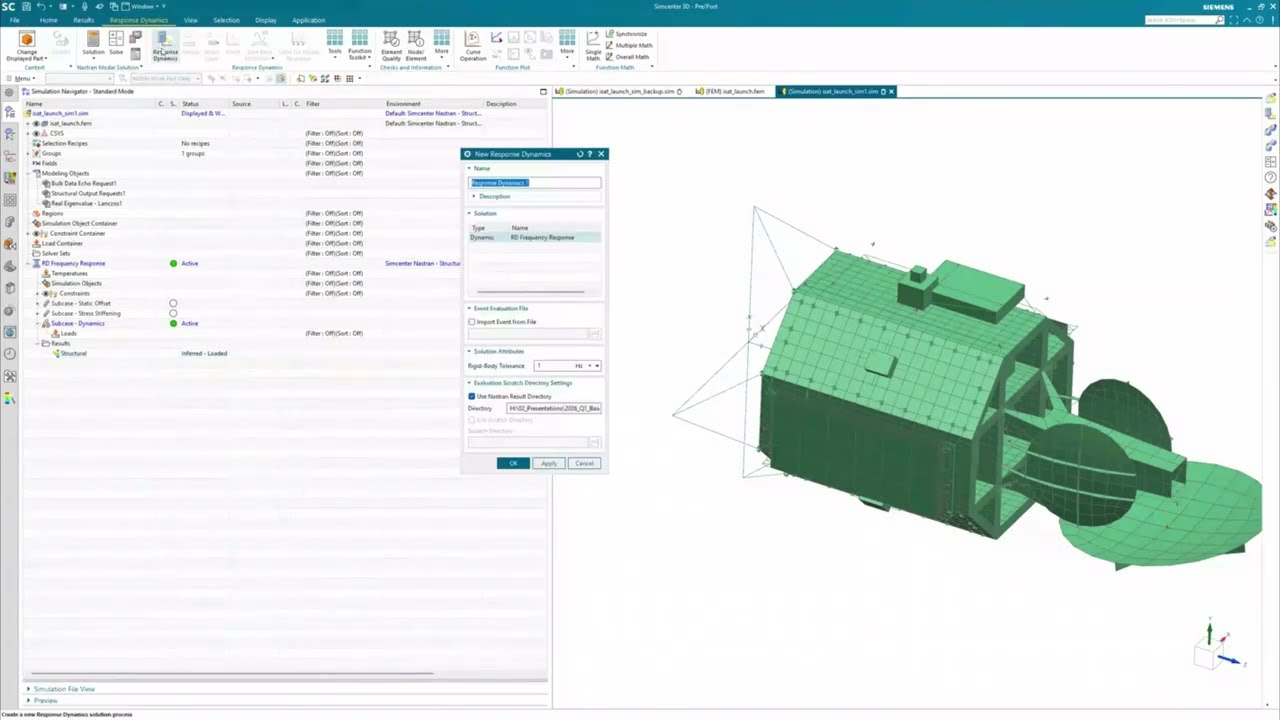This screenshot has width=1280, height=720.
Task: Click Overall Math option
Action: pyautogui.click(x=628, y=57)
